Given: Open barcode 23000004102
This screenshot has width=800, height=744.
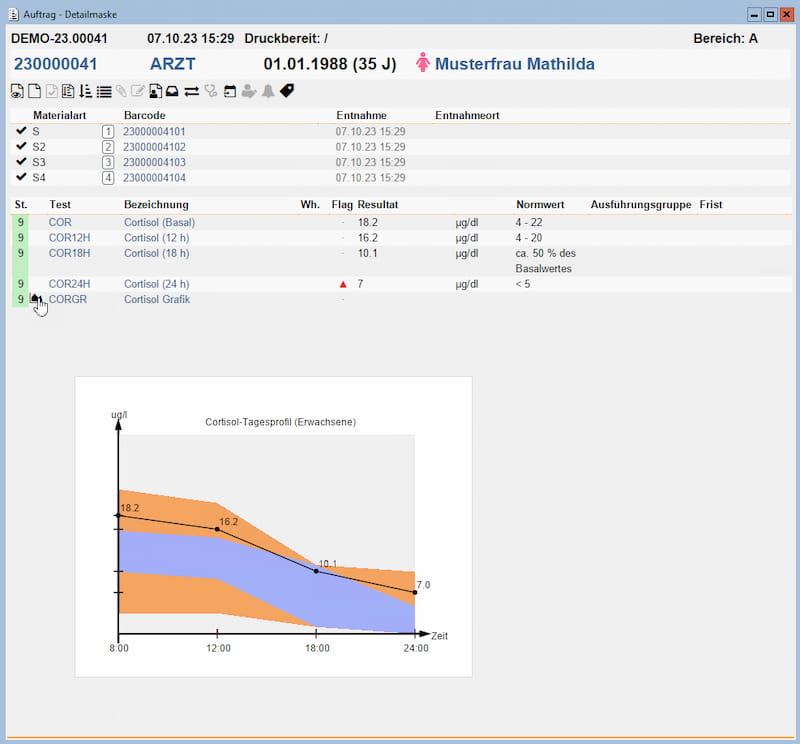Looking at the screenshot, I should pos(154,147).
